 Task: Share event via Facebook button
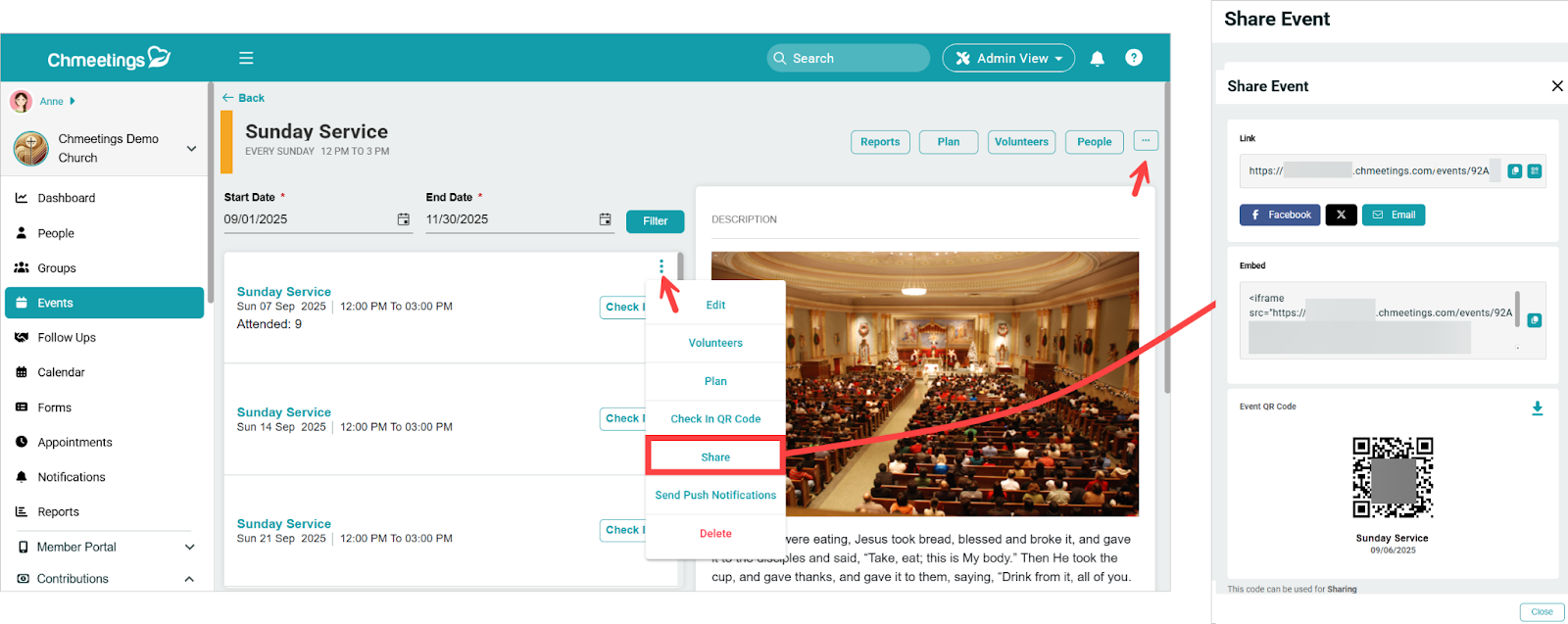[1280, 216]
